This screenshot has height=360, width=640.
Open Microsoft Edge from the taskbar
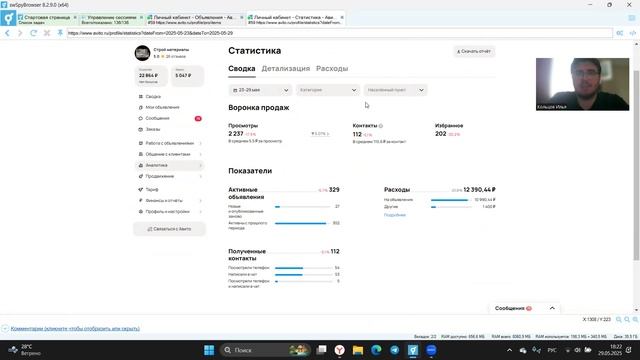click(x=376, y=350)
